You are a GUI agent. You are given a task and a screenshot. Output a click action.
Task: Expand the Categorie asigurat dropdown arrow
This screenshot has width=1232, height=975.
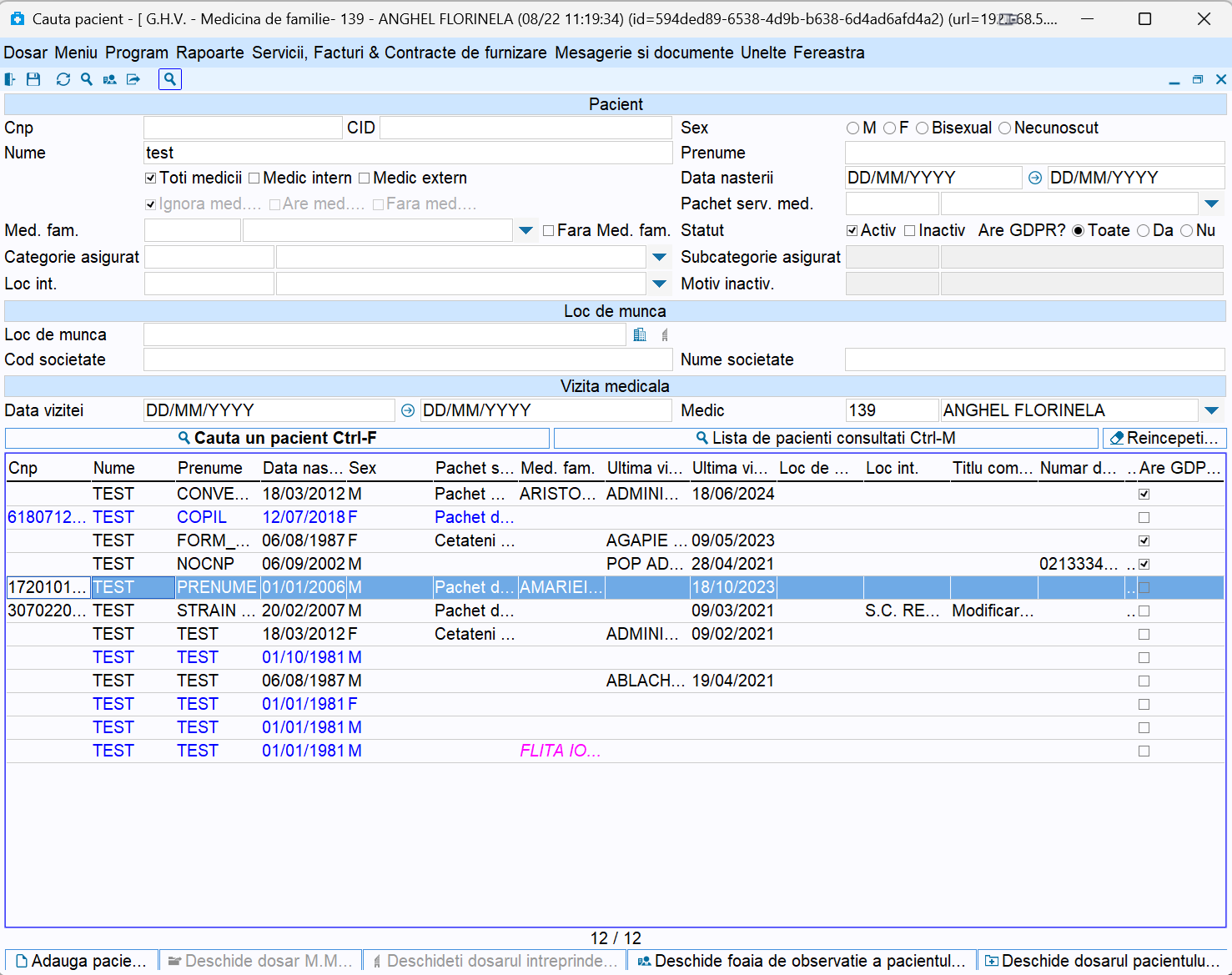(659, 258)
